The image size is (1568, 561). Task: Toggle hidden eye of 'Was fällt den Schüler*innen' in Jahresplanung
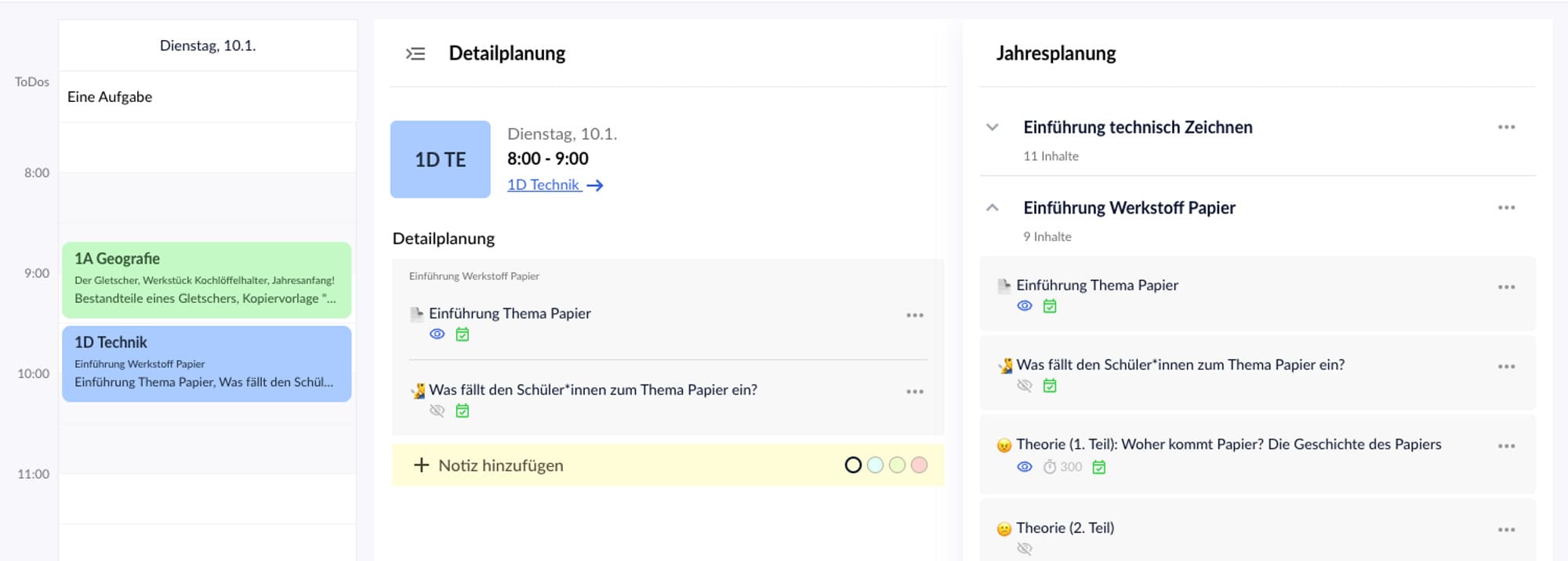(1025, 385)
